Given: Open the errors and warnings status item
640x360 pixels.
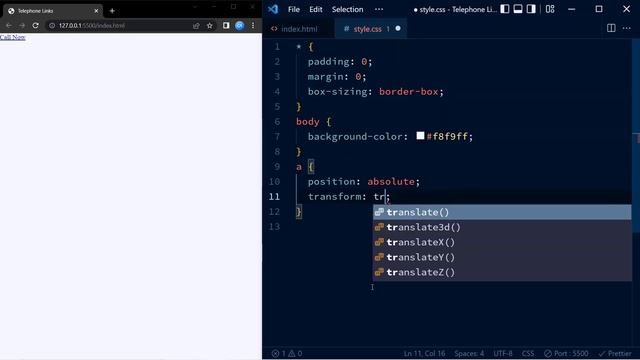Looking at the screenshot, I should pyautogui.click(x=287, y=353).
